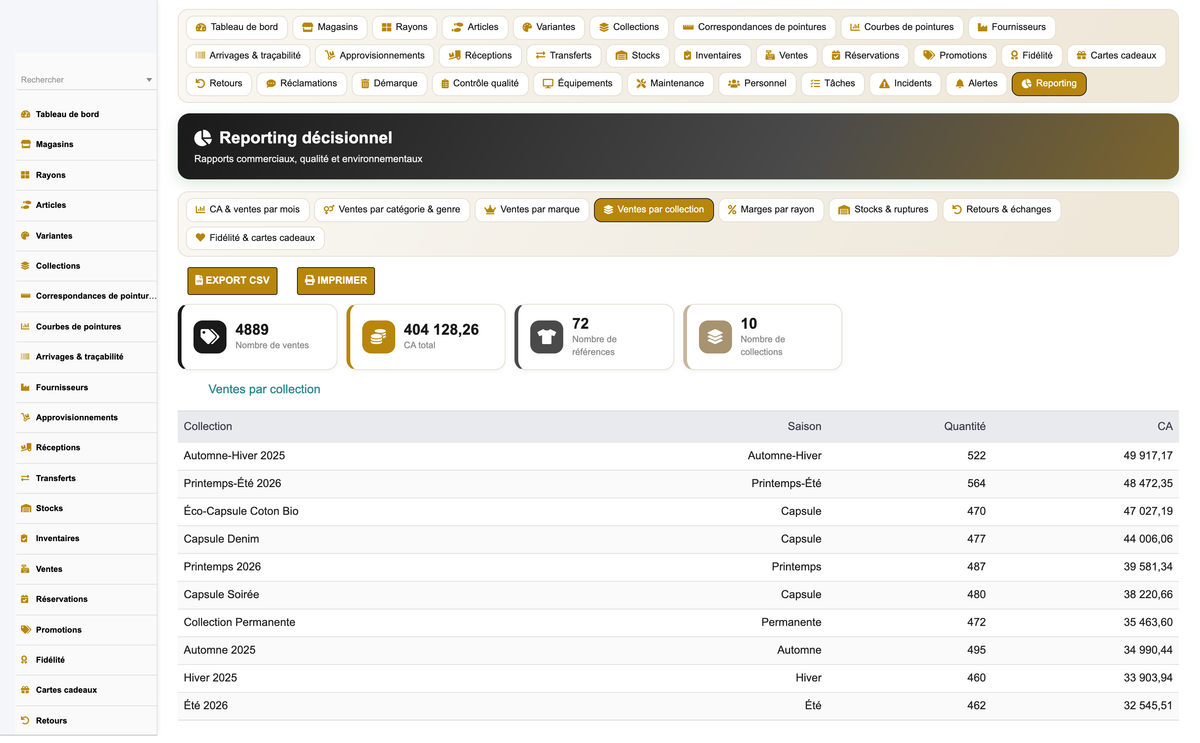Open Fidélité in top navigation
The image size is (1200, 743).
[1031, 56]
